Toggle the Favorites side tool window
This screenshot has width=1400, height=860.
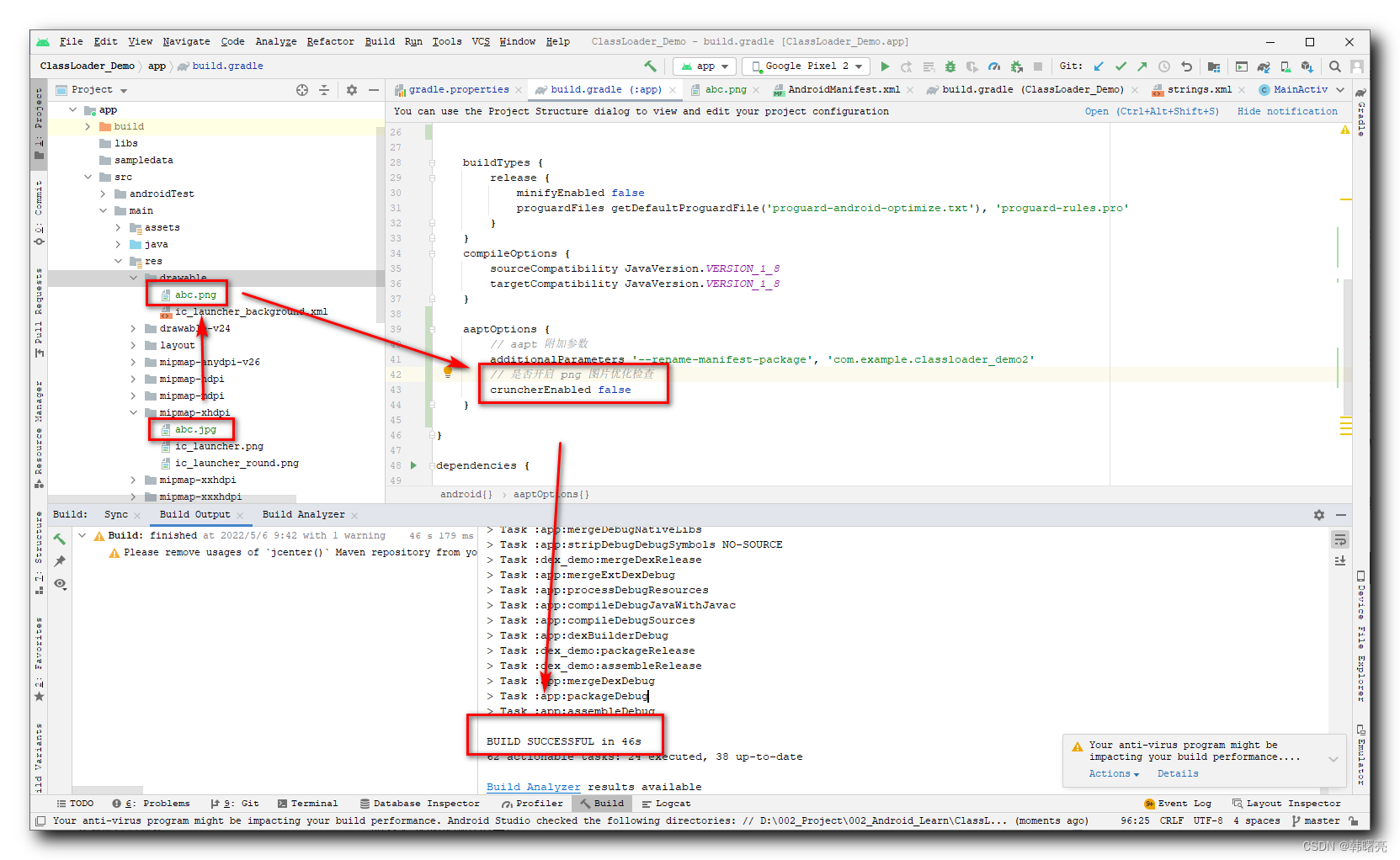pos(39,659)
